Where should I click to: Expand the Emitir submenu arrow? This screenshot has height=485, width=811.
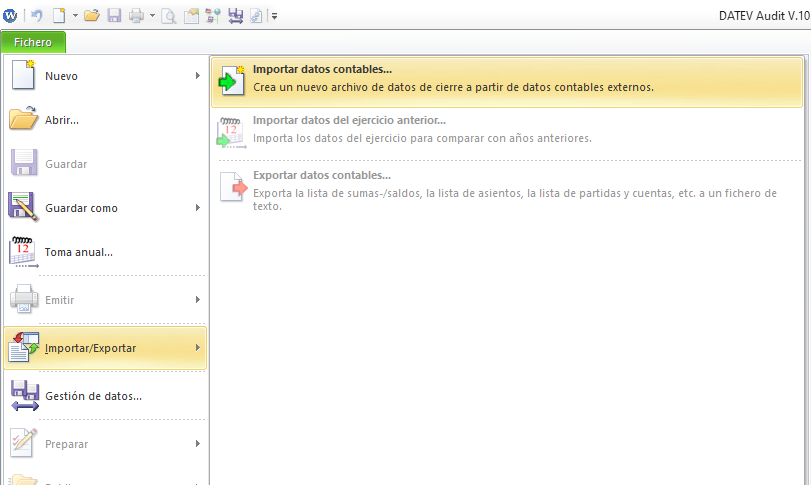(x=198, y=299)
